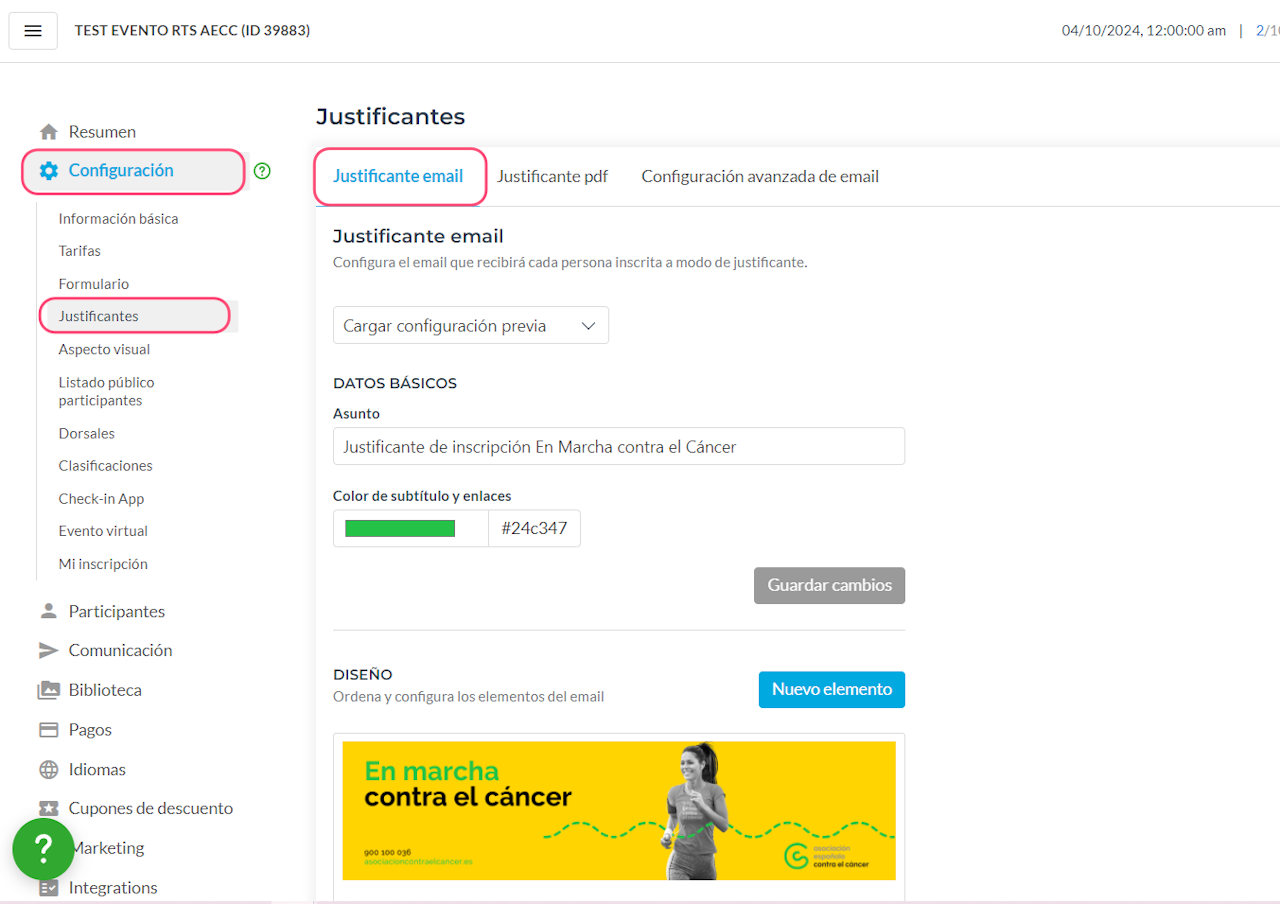Open Configuración avanzada de email tab
Image resolution: width=1280 pixels, height=904 pixels.
pyautogui.click(x=760, y=177)
